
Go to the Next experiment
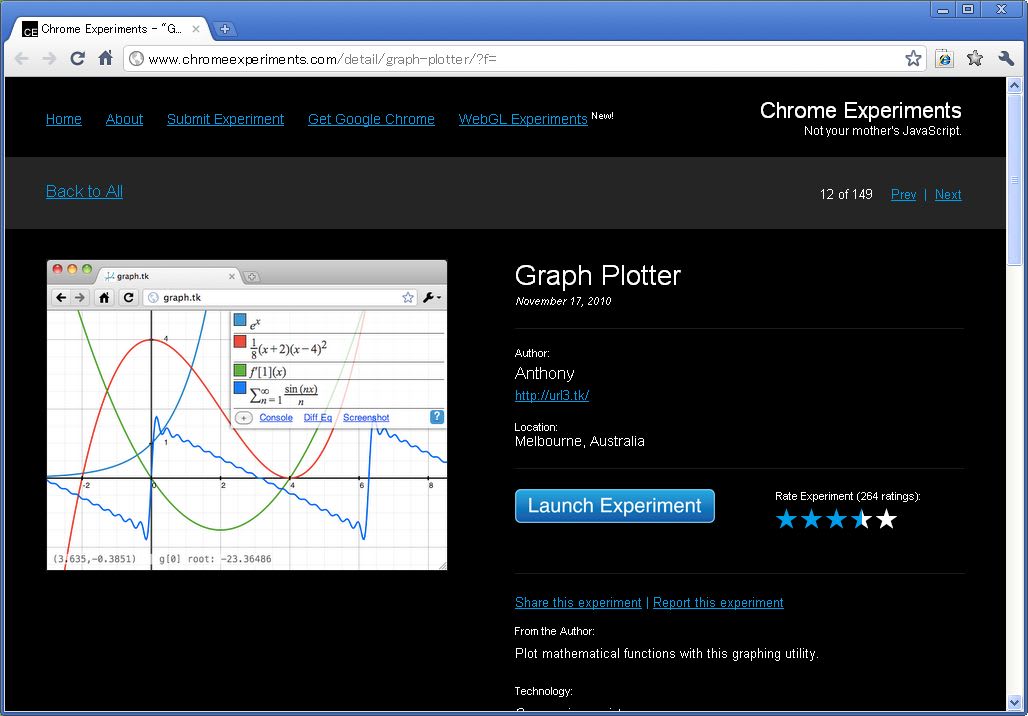tap(947, 195)
